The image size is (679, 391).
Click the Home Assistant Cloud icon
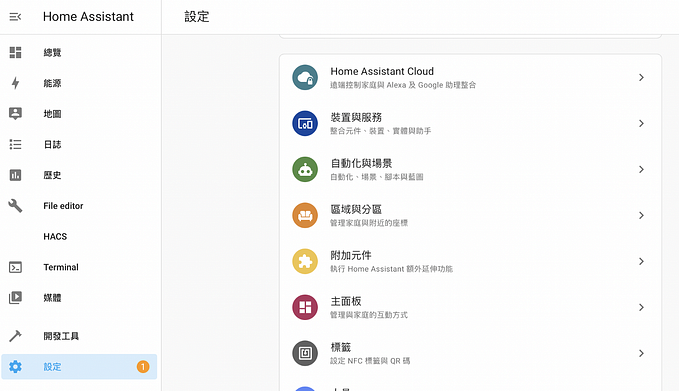(305, 78)
